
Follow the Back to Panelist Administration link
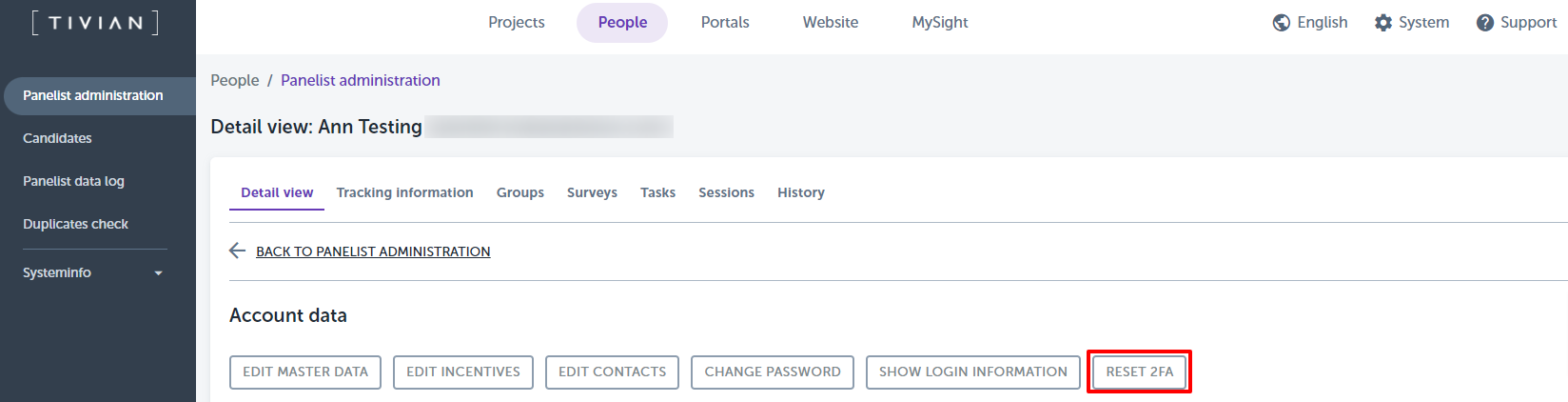coord(373,251)
